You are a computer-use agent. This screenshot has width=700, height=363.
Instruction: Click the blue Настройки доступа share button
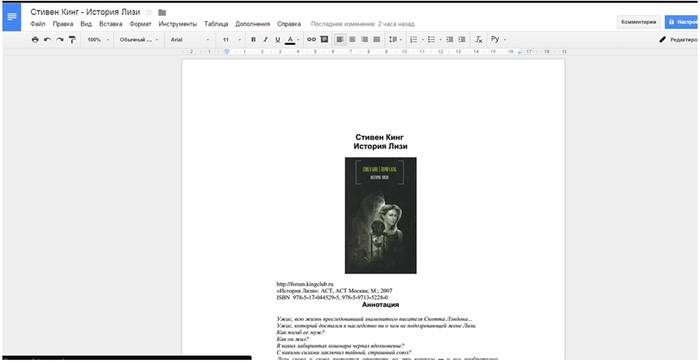coord(682,22)
